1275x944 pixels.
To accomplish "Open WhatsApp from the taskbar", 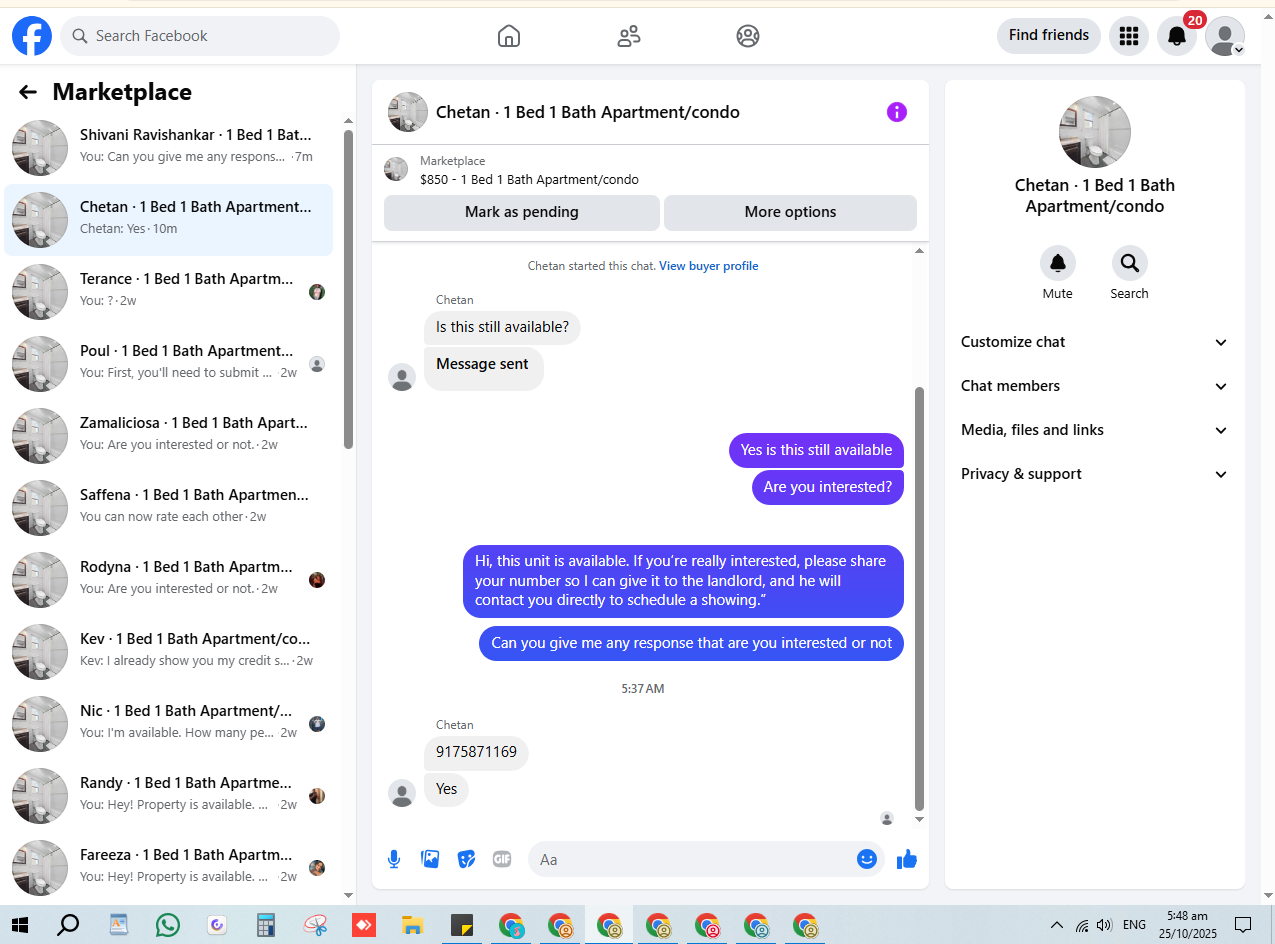I will pos(168,925).
